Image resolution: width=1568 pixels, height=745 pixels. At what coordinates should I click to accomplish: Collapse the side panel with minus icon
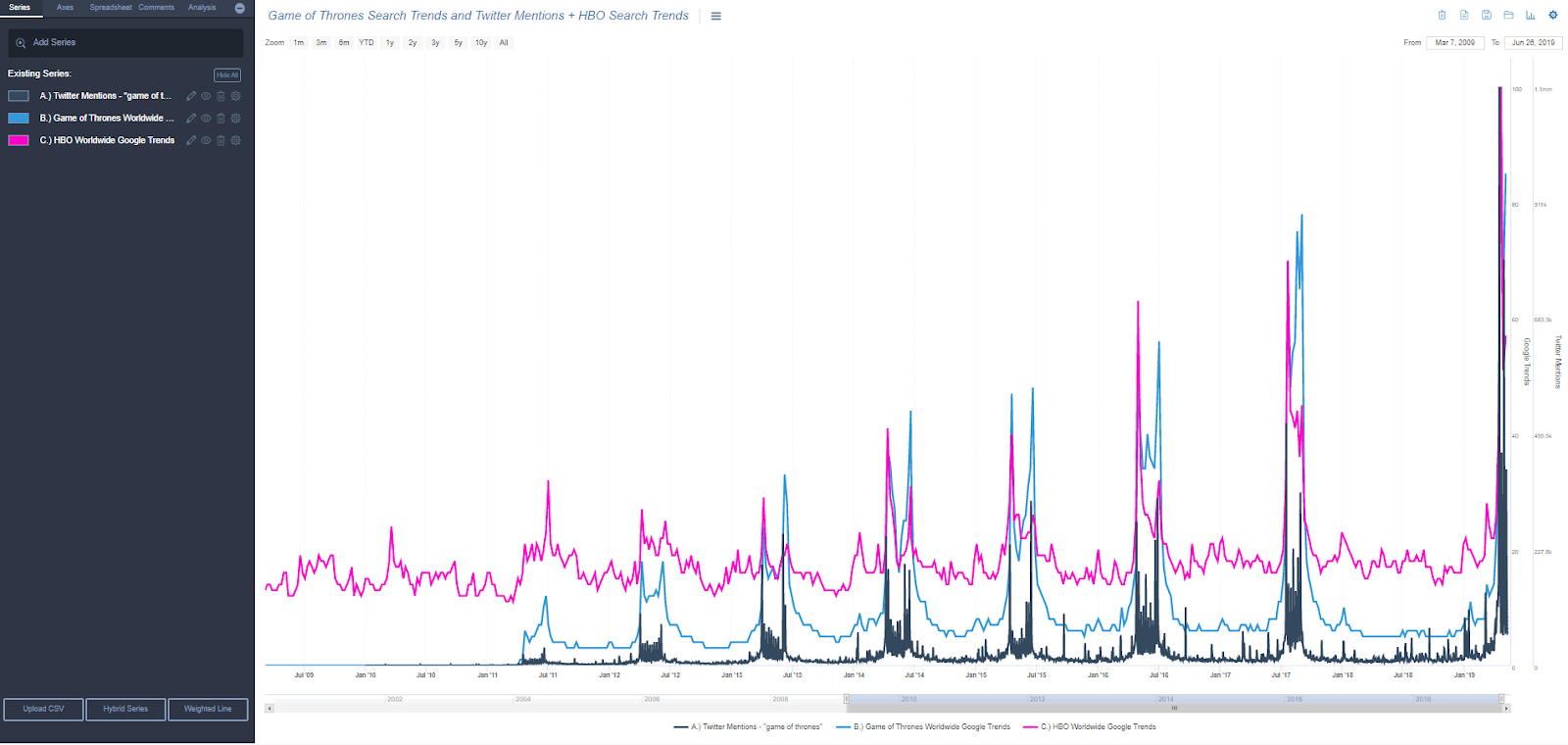pos(240,8)
